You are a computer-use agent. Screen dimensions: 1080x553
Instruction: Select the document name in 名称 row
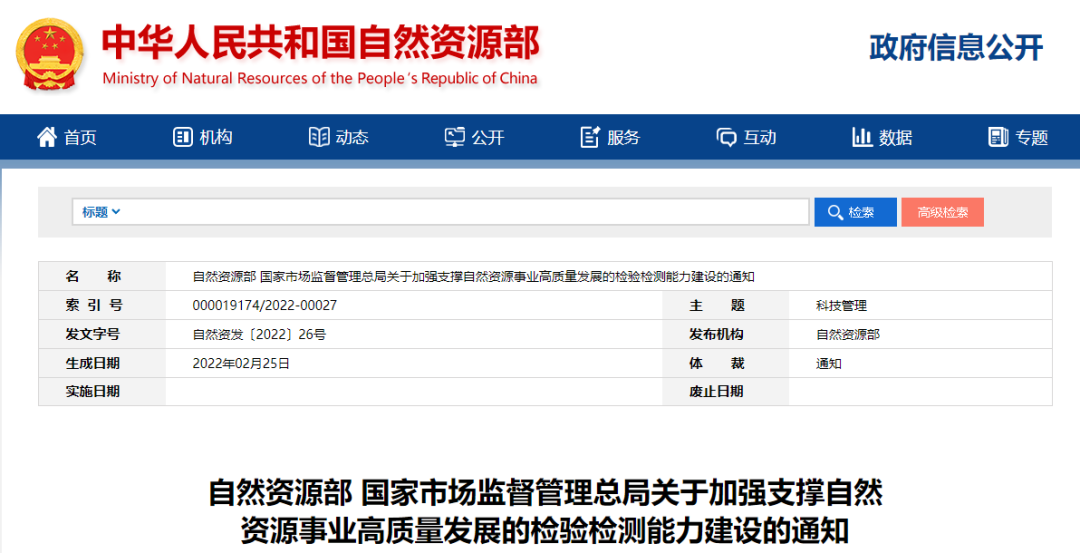click(x=473, y=277)
